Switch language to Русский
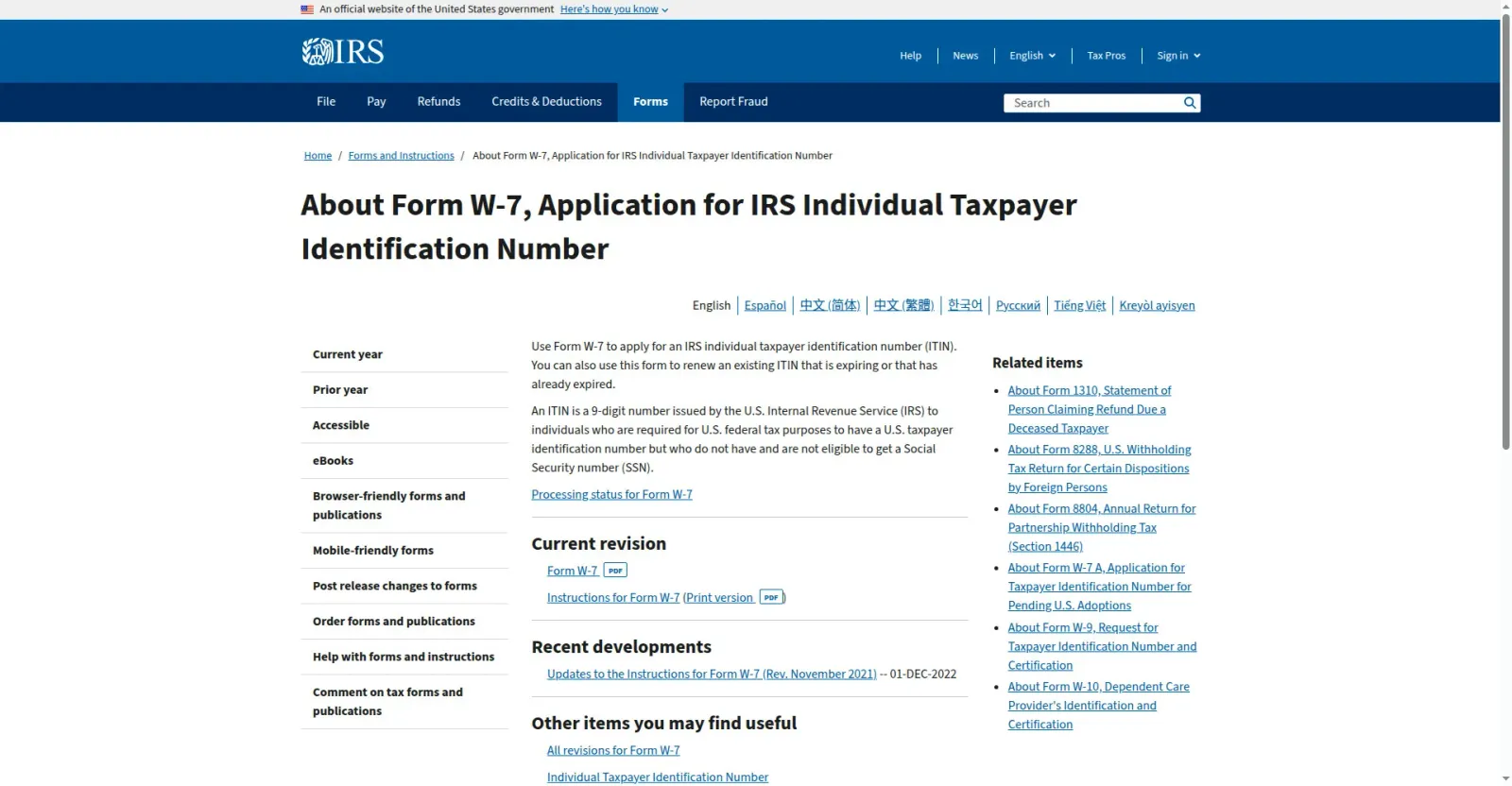This screenshot has width=1512, height=786. [1018, 305]
